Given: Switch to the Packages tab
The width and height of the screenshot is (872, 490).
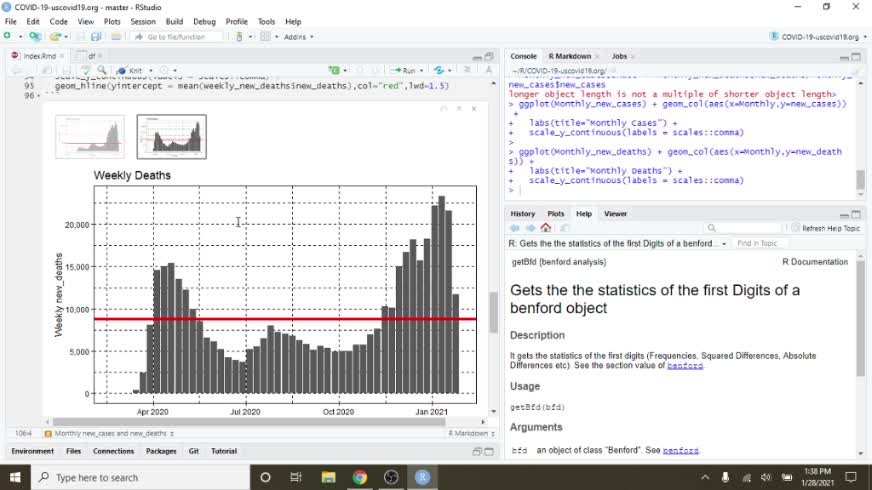Looking at the screenshot, I should point(161,451).
